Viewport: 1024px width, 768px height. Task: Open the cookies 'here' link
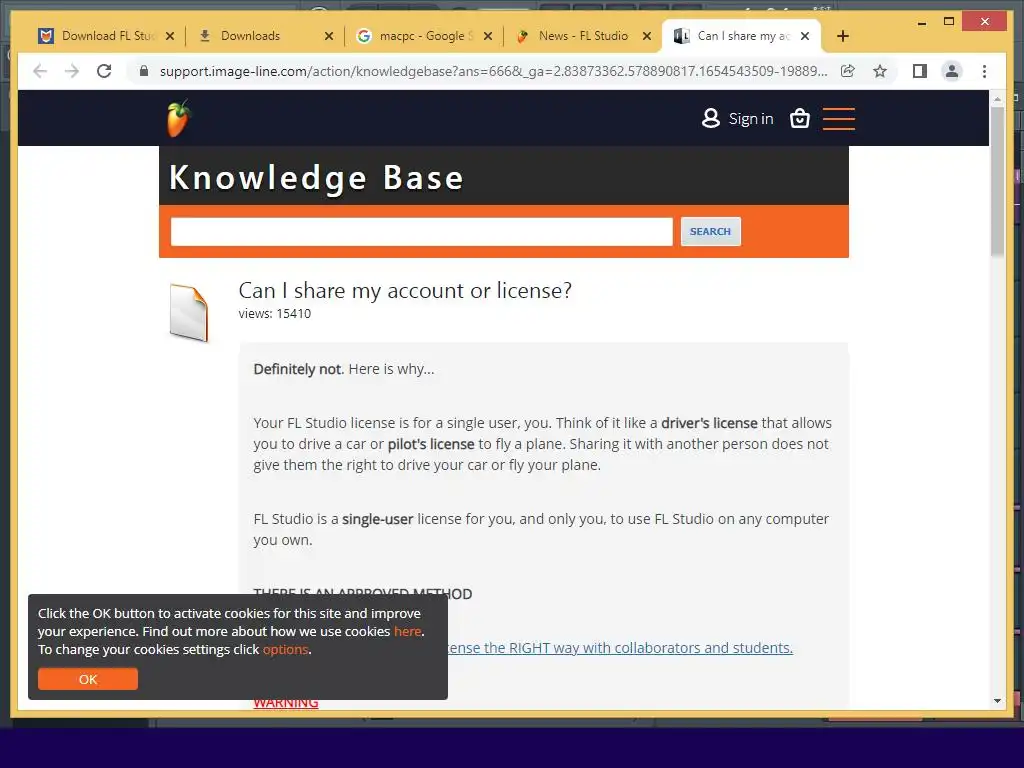(408, 632)
